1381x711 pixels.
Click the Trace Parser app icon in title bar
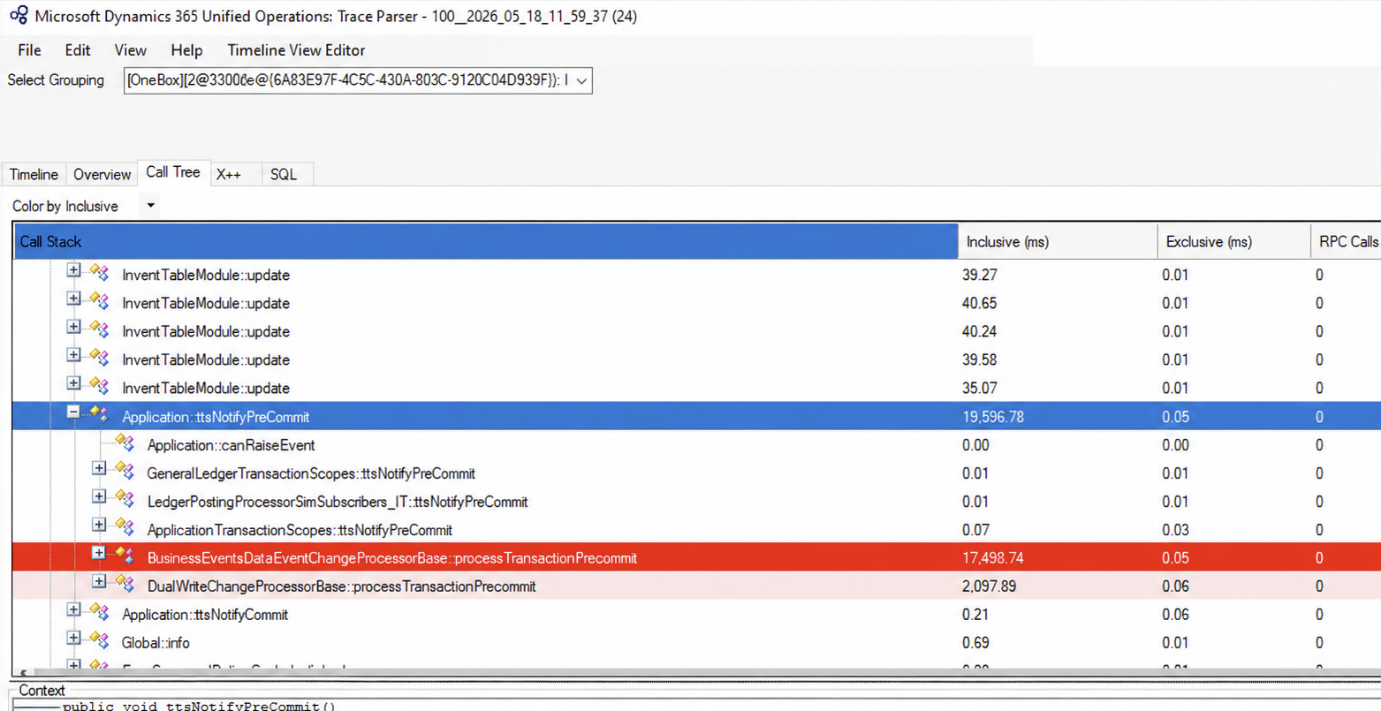18,16
